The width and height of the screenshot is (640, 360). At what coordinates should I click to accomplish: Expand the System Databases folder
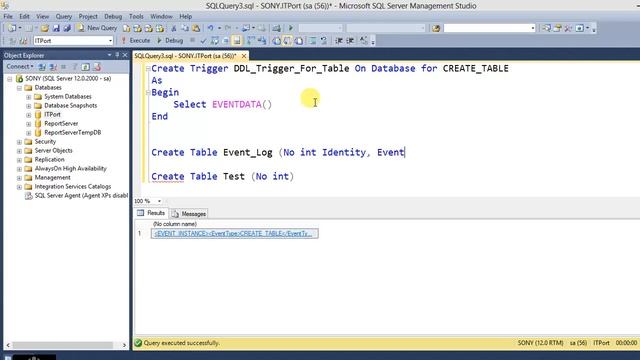[29, 97]
